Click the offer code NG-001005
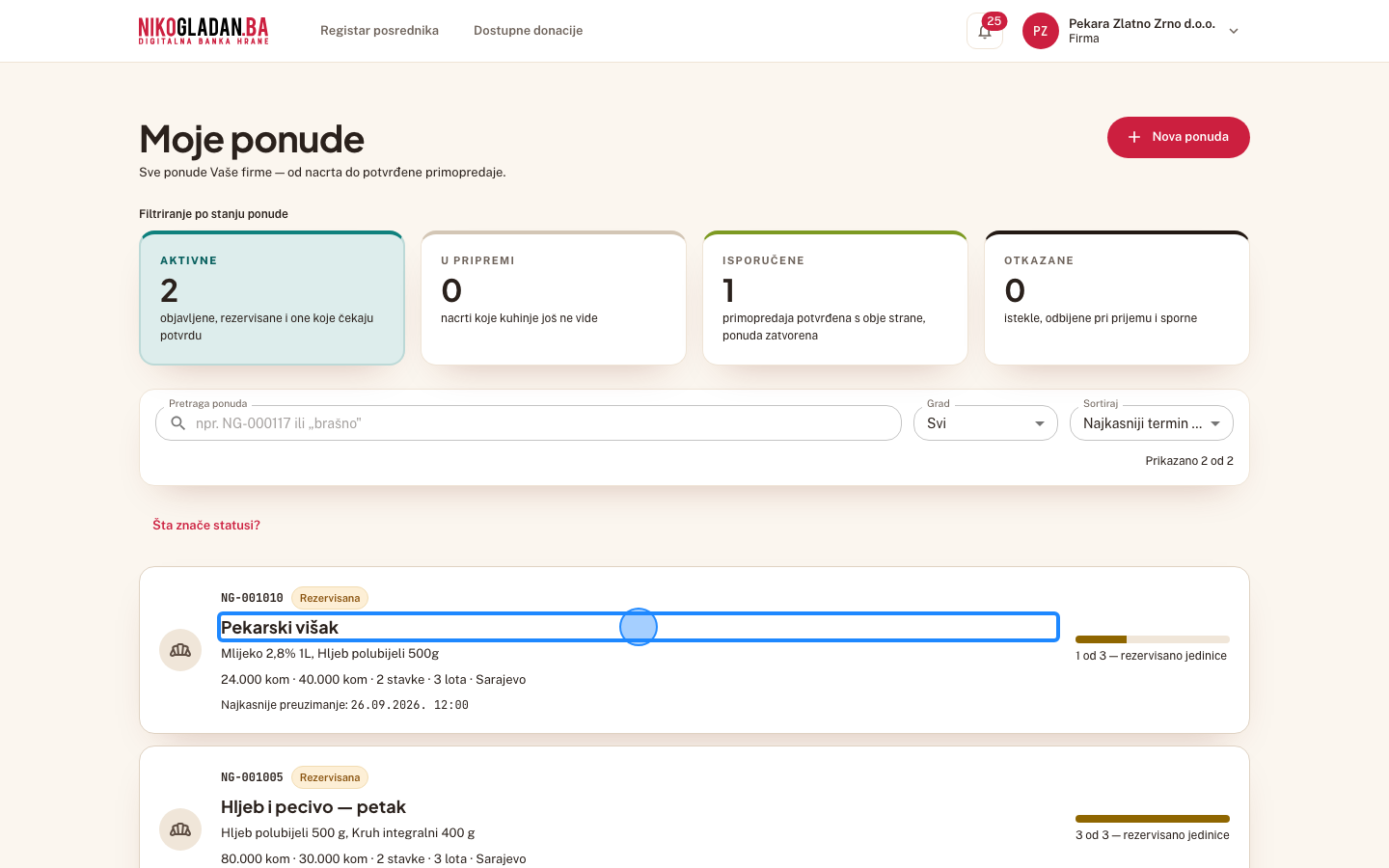The image size is (1389, 868). pos(252,777)
